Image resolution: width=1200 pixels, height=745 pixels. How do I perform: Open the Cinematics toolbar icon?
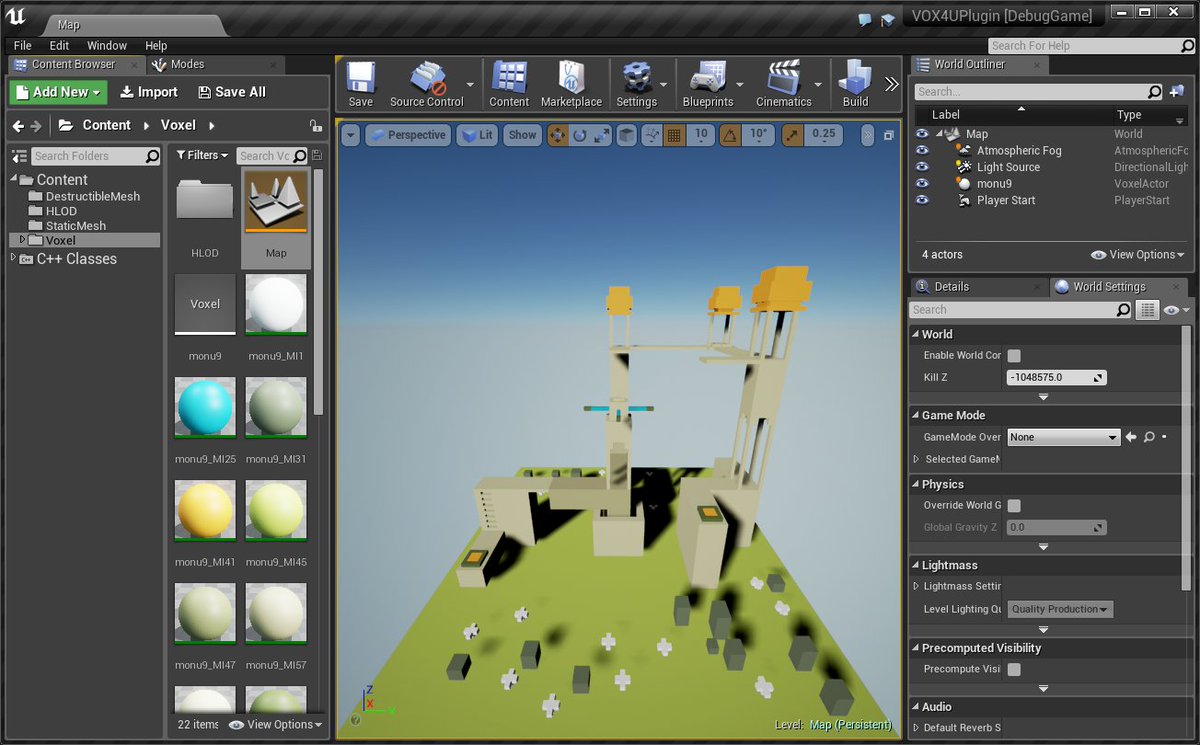click(783, 84)
